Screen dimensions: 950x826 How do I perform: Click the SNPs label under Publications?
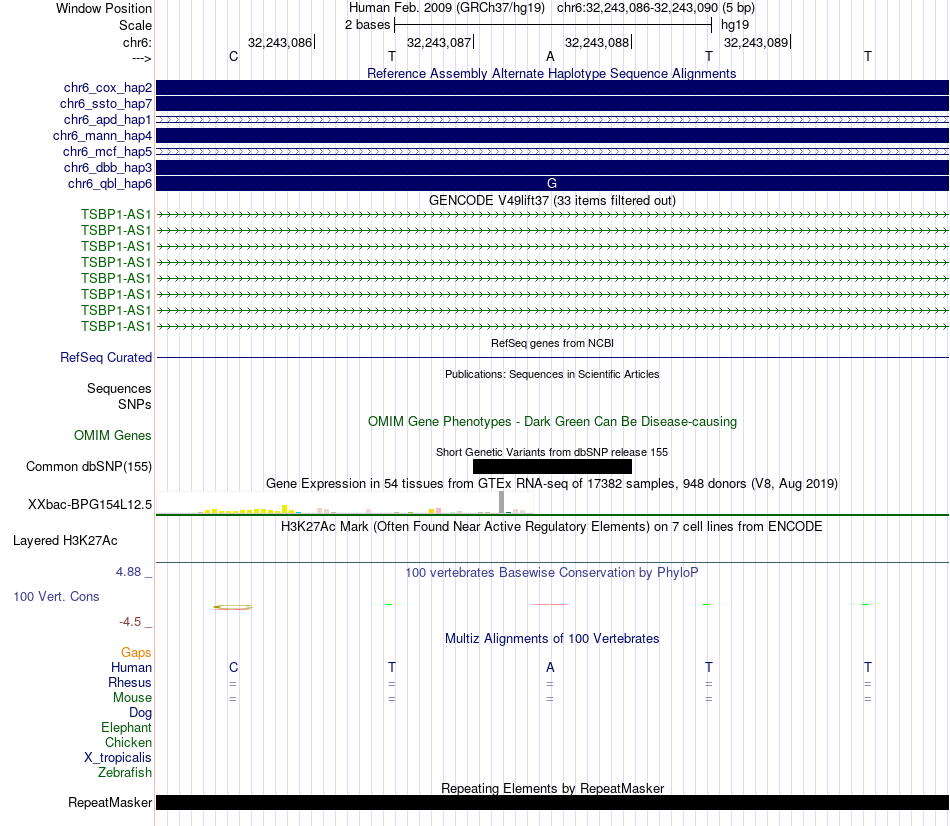(x=135, y=404)
